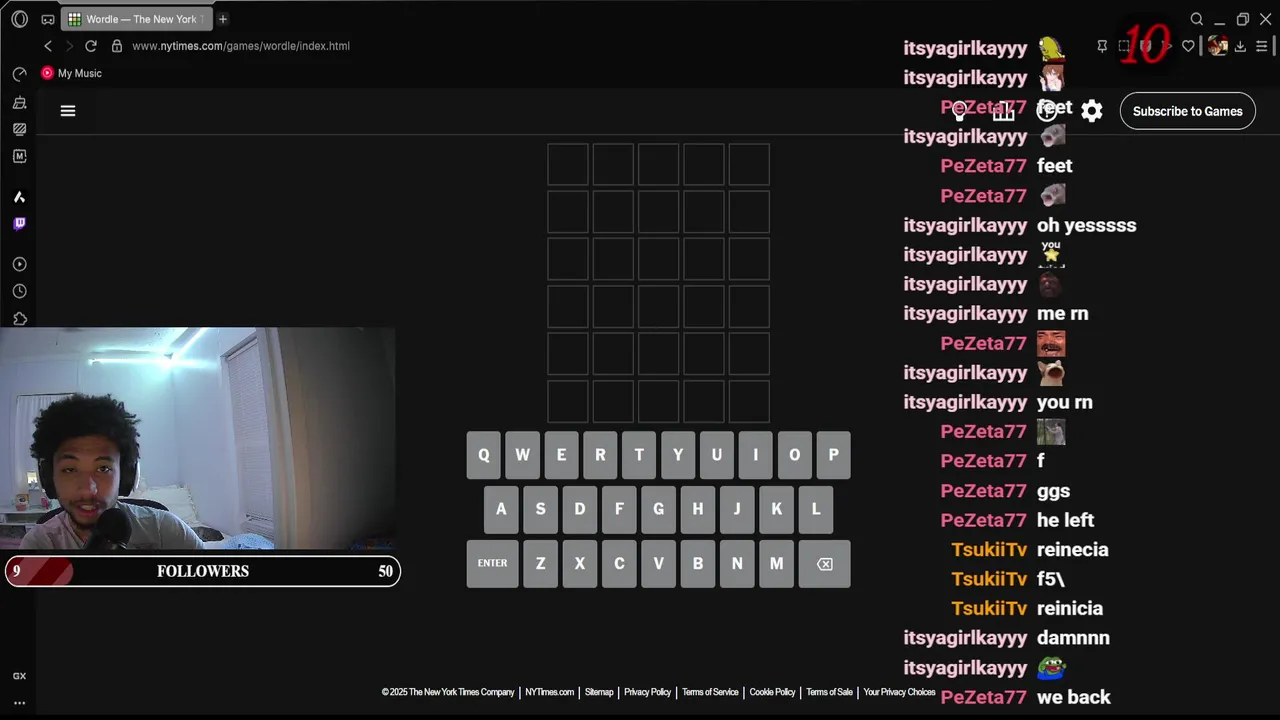Open Wordle settings gear
1280x720 pixels.
pos(1092,111)
